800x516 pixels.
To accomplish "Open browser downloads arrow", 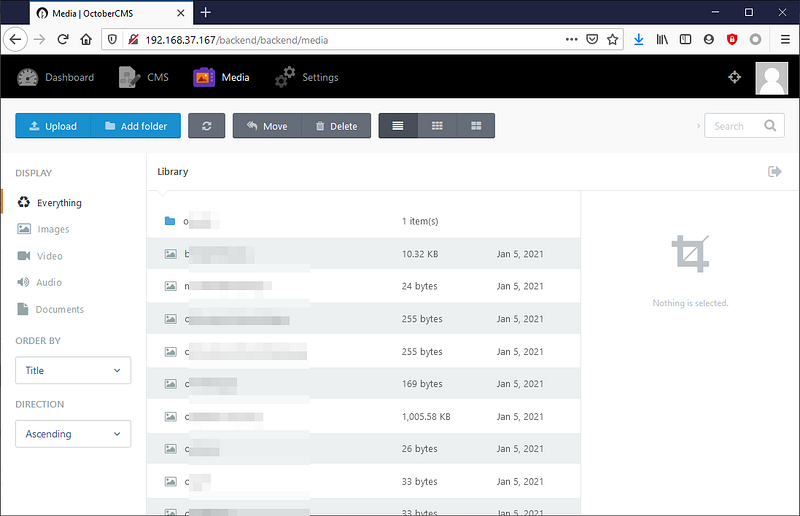I will pyautogui.click(x=639, y=39).
